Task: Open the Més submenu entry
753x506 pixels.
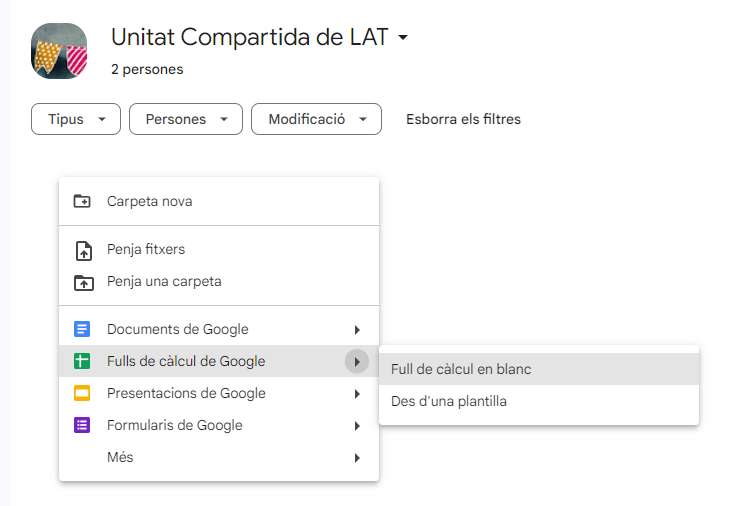Action: click(120, 457)
